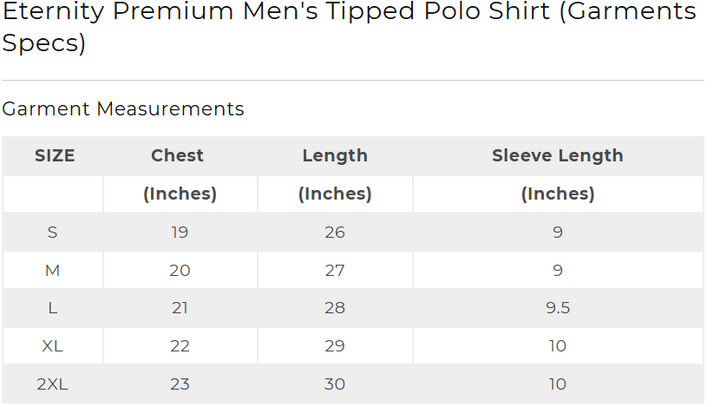
Task: Click the Eternity Premium Polo Shirt title
Action: click(x=349, y=27)
